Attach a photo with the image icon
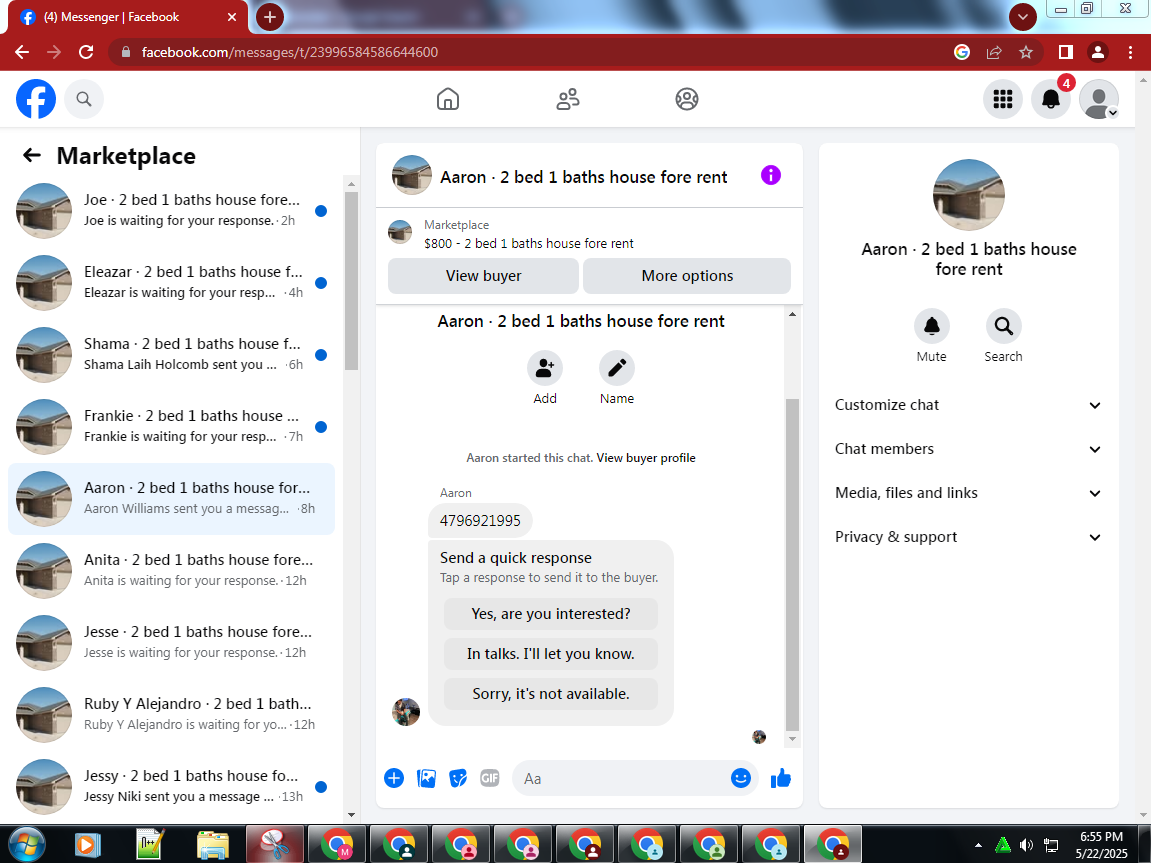The height and width of the screenshot is (863, 1151). click(426, 778)
